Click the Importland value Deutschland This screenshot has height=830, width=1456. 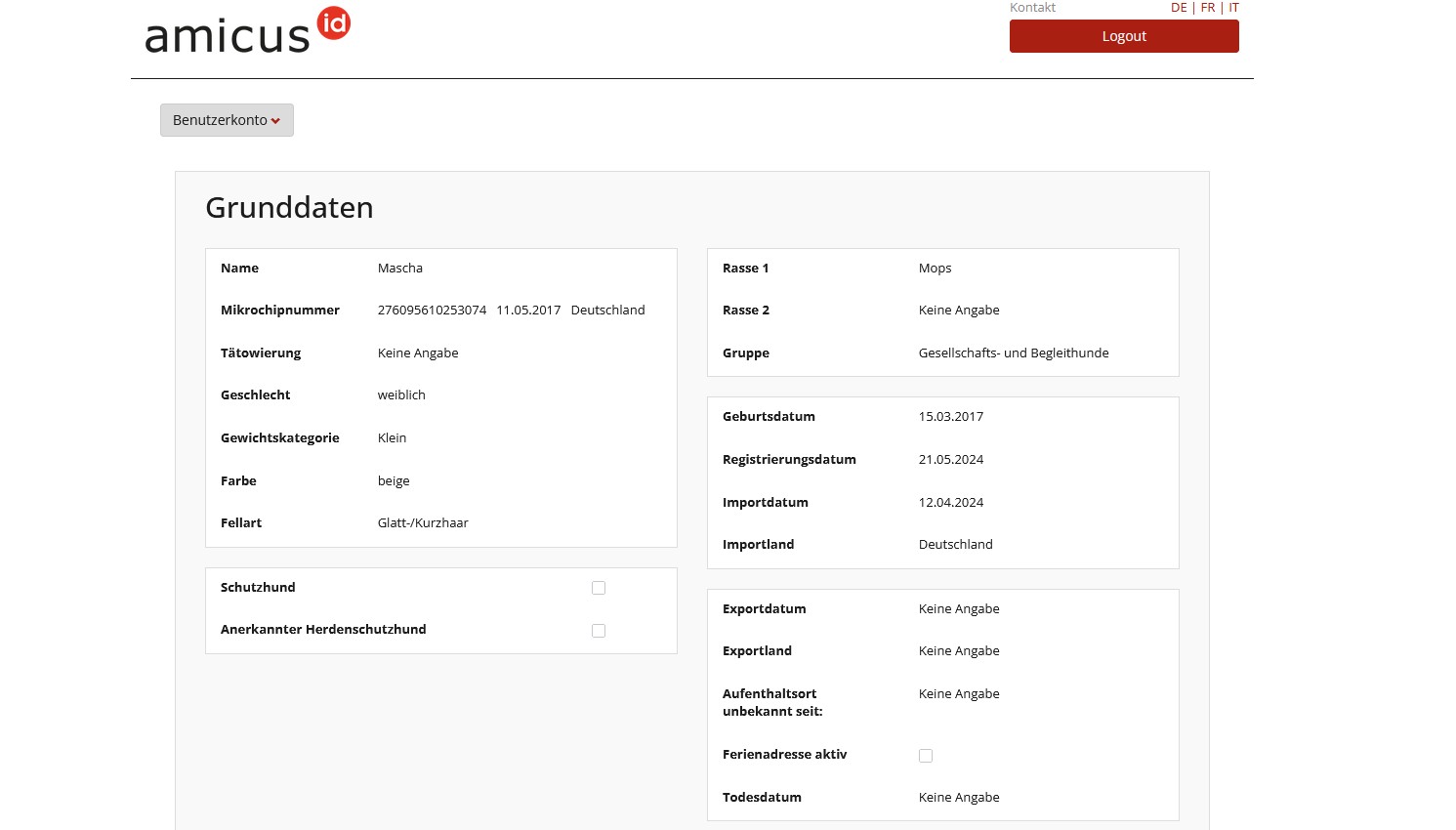(955, 545)
